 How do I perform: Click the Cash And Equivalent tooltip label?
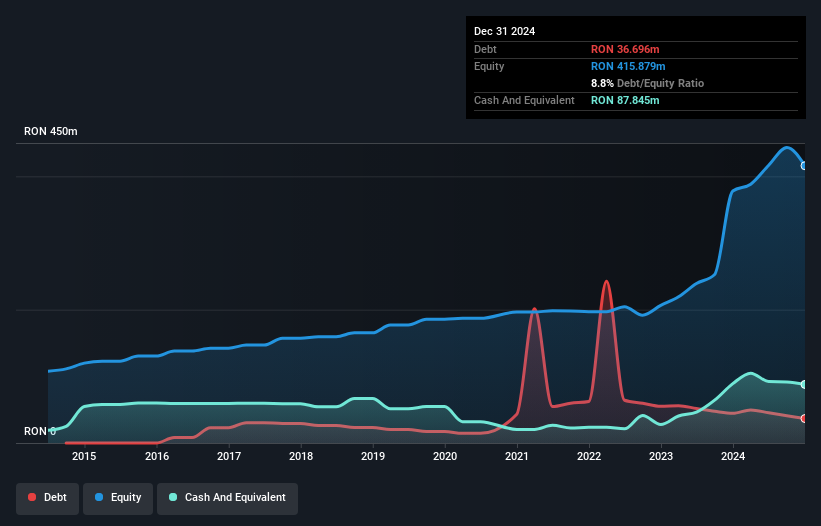pos(524,100)
